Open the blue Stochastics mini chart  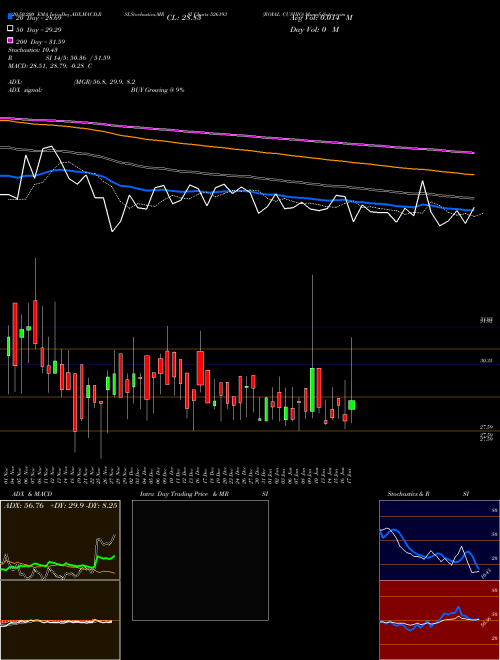(x=439, y=540)
